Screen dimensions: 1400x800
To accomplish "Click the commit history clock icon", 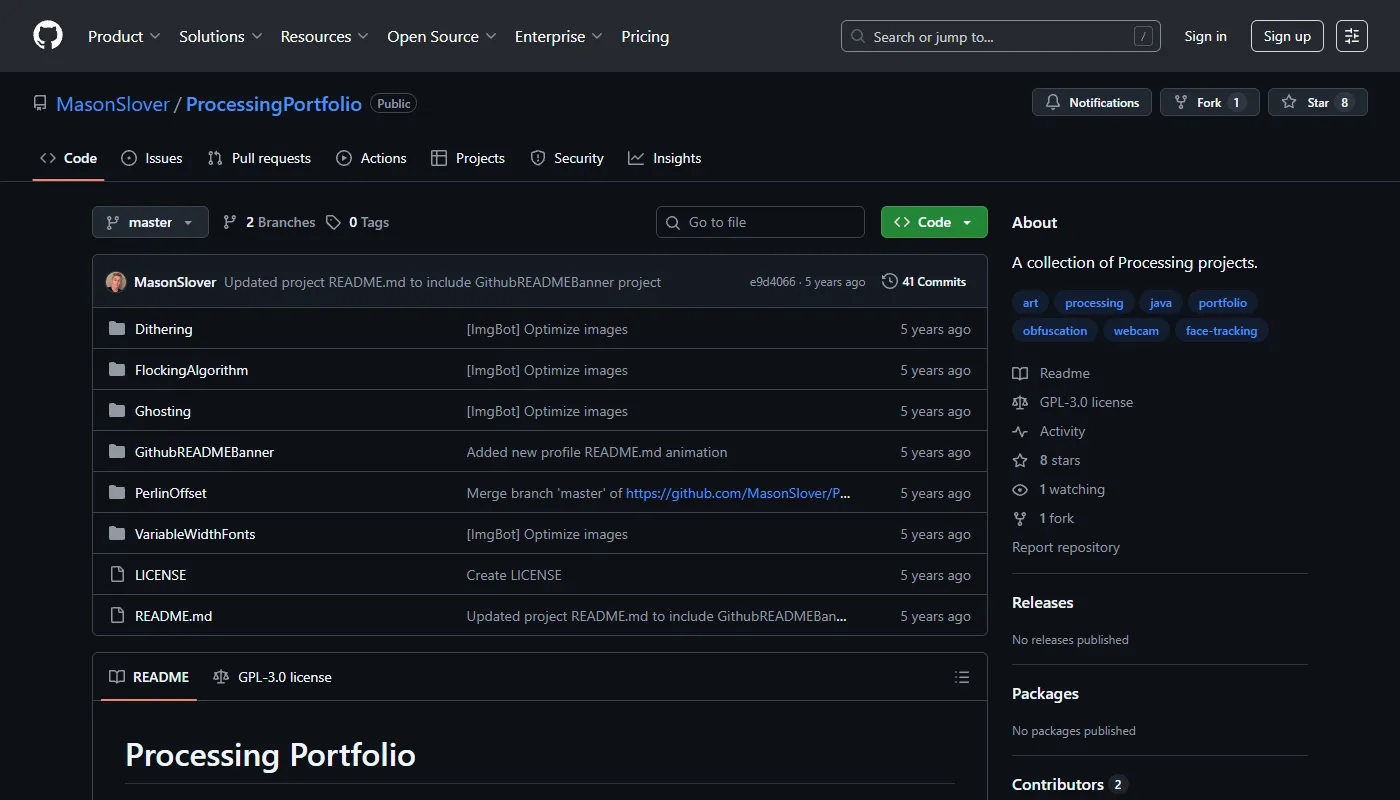I will pos(890,282).
